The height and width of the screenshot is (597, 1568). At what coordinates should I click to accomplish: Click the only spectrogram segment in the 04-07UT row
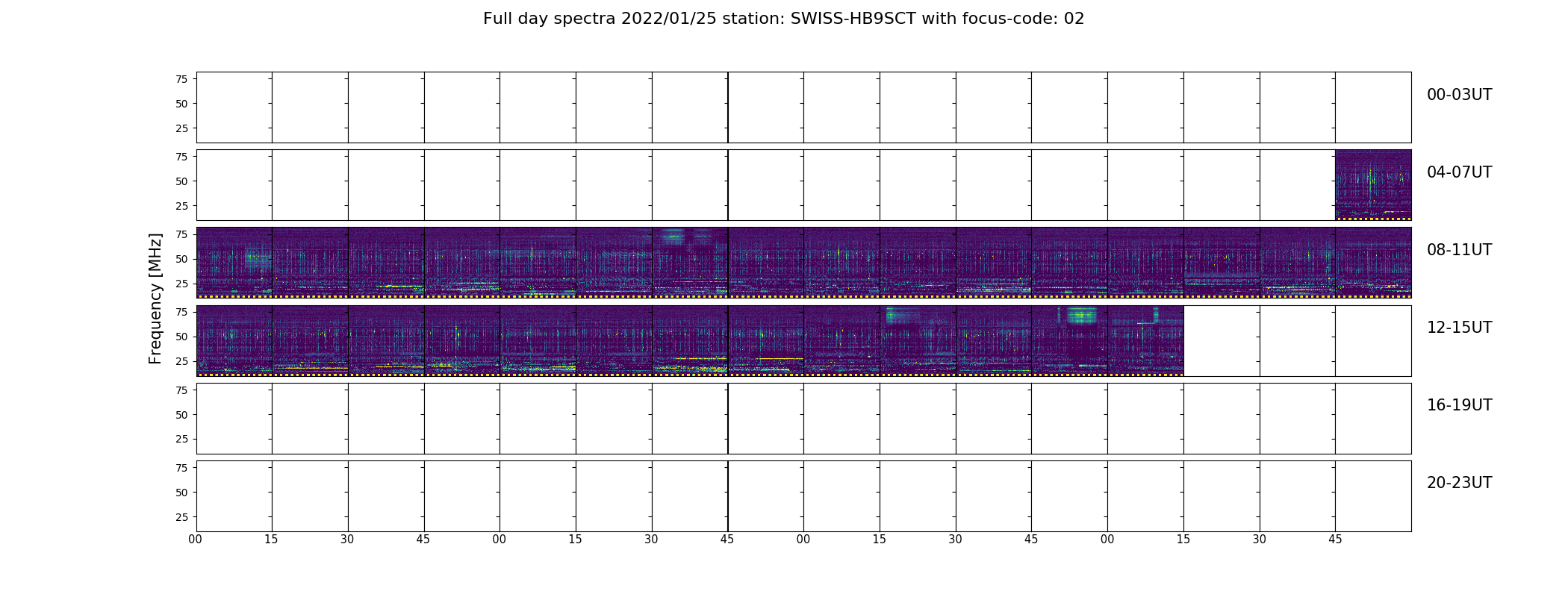coord(1373,185)
